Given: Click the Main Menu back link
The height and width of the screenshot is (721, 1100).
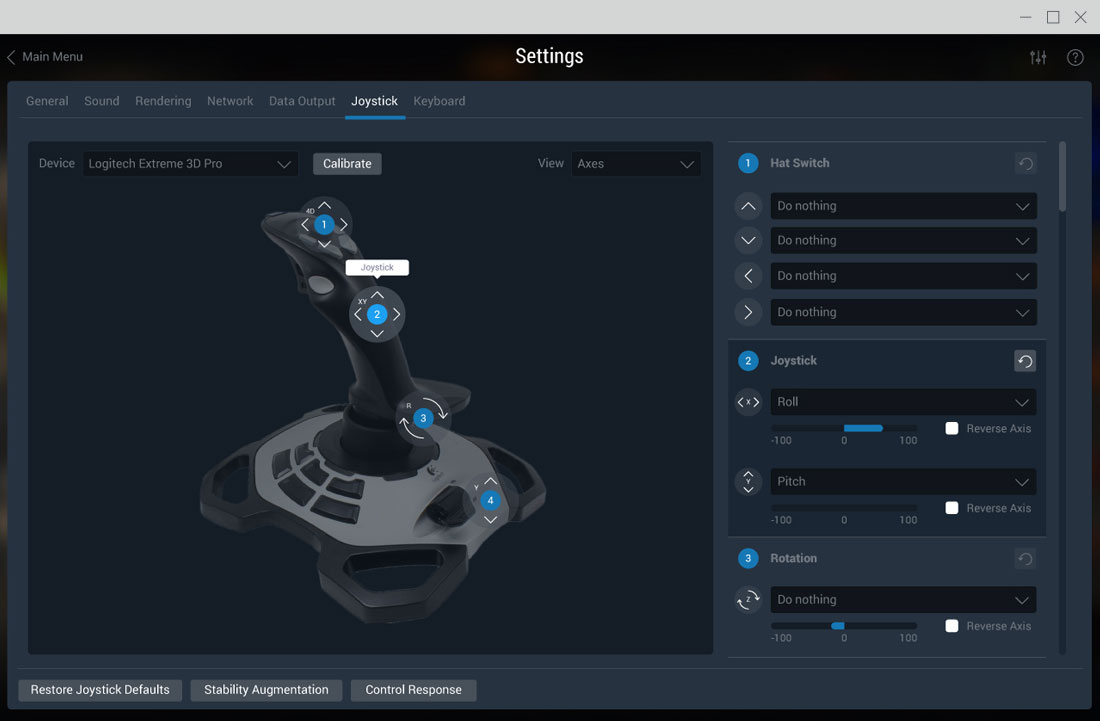Looking at the screenshot, I should 53,57.
